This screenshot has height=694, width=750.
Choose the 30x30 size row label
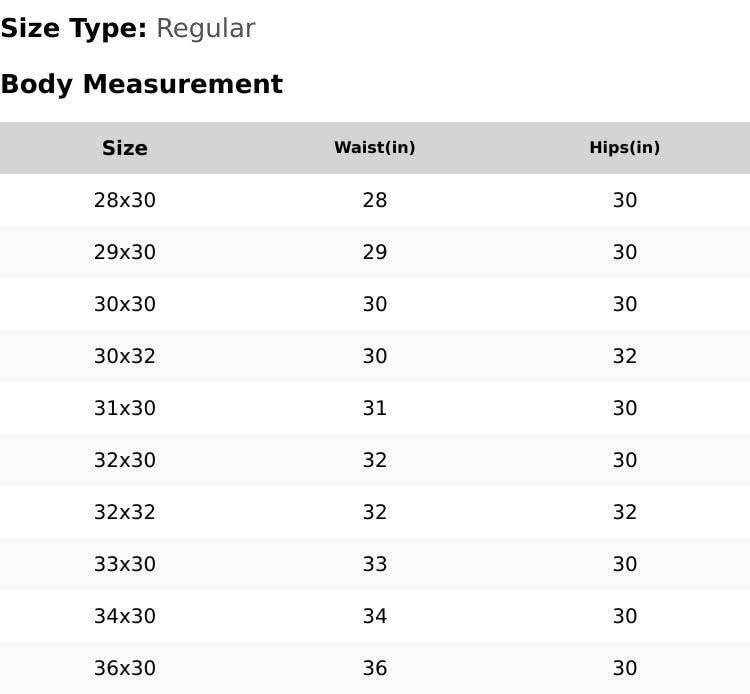[125, 304]
